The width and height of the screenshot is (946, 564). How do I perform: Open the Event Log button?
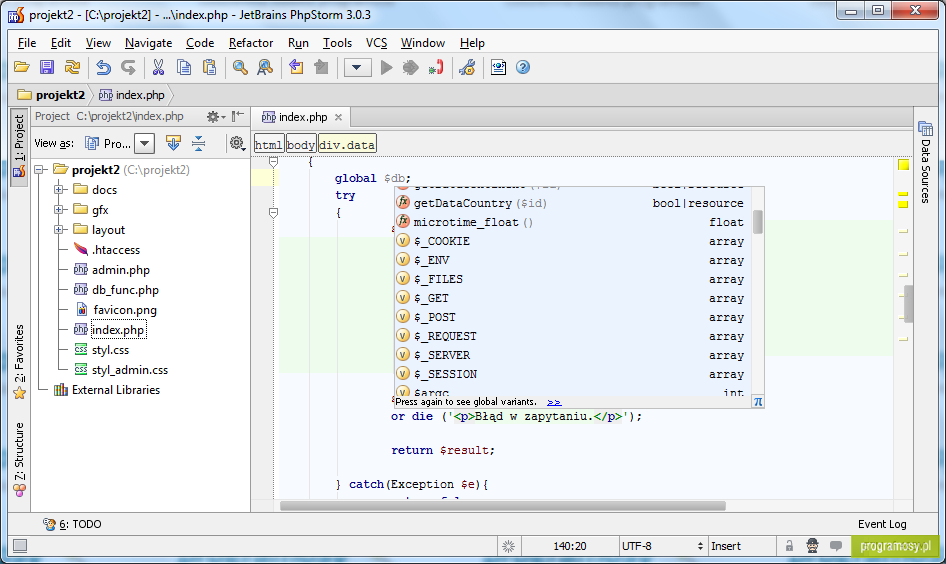pos(882,524)
